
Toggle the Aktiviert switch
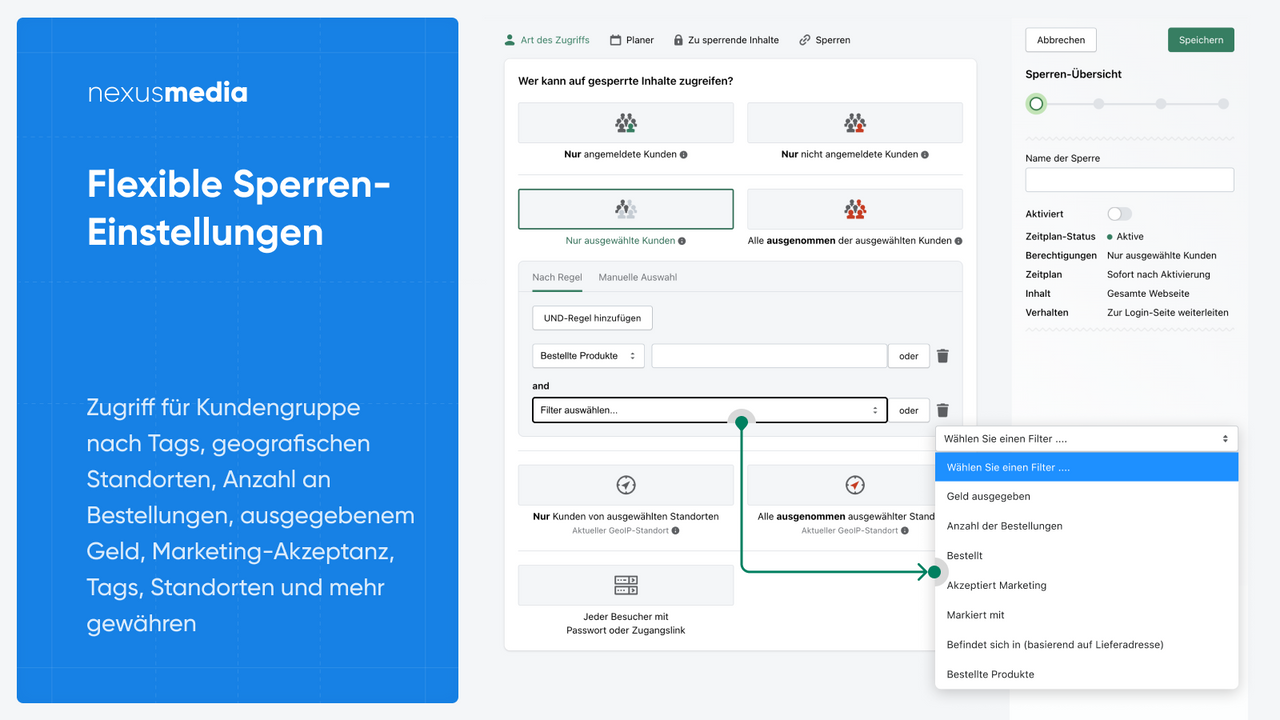click(x=1120, y=214)
